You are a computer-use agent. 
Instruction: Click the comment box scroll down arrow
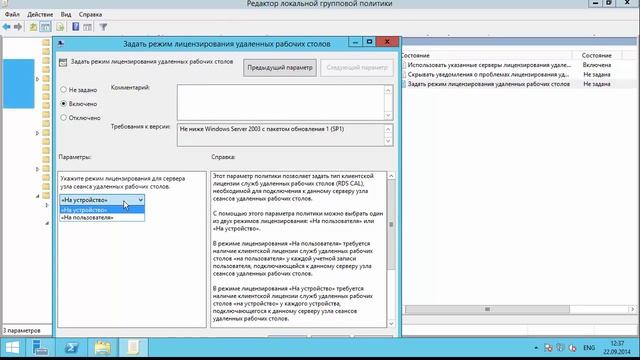(388, 115)
